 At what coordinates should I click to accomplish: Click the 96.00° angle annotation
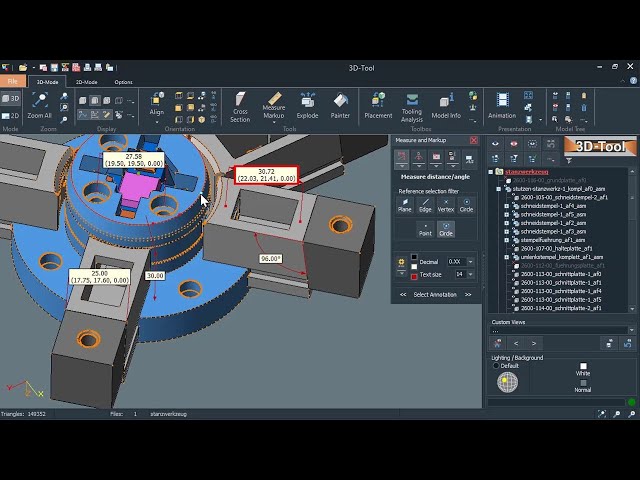point(270,259)
